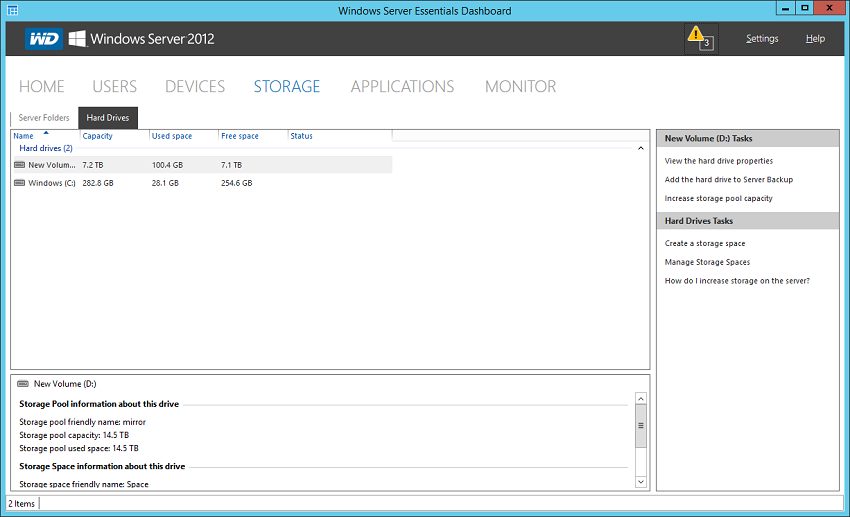Image resolution: width=850 pixels, height=517 pixels.
Task: Select the Windows (C:) drive row
Action: coord(202,183)
